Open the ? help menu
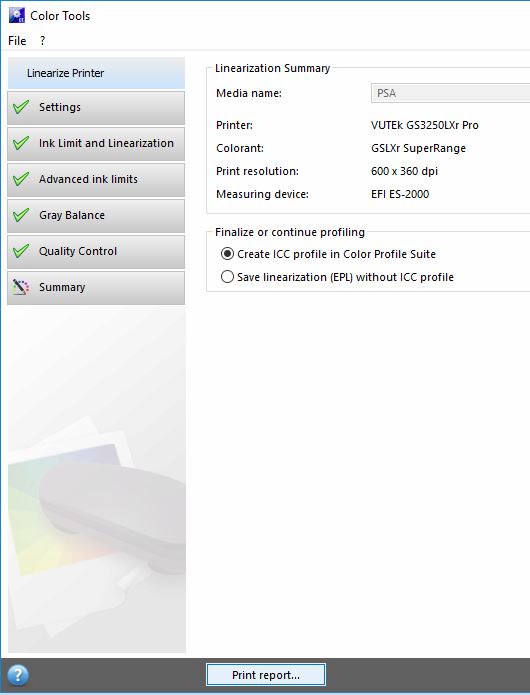Viewport: 530px width, 695px height. pyautogui.click(x=43, y=41)
